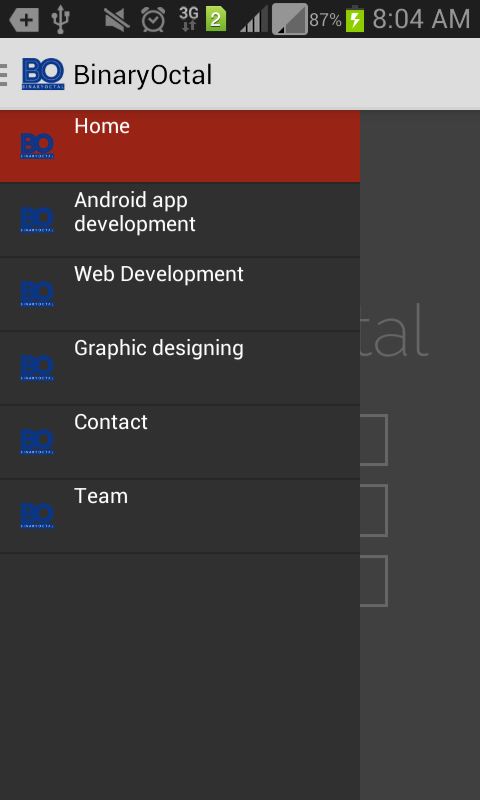Tap the alarm clock status icon
The width and height of the screenshot is (480, 800).
(x=153, y=19)
